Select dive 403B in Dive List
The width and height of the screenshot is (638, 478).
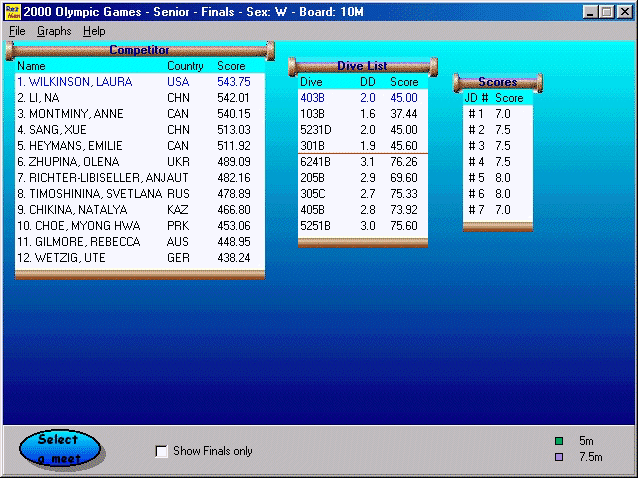363,98
